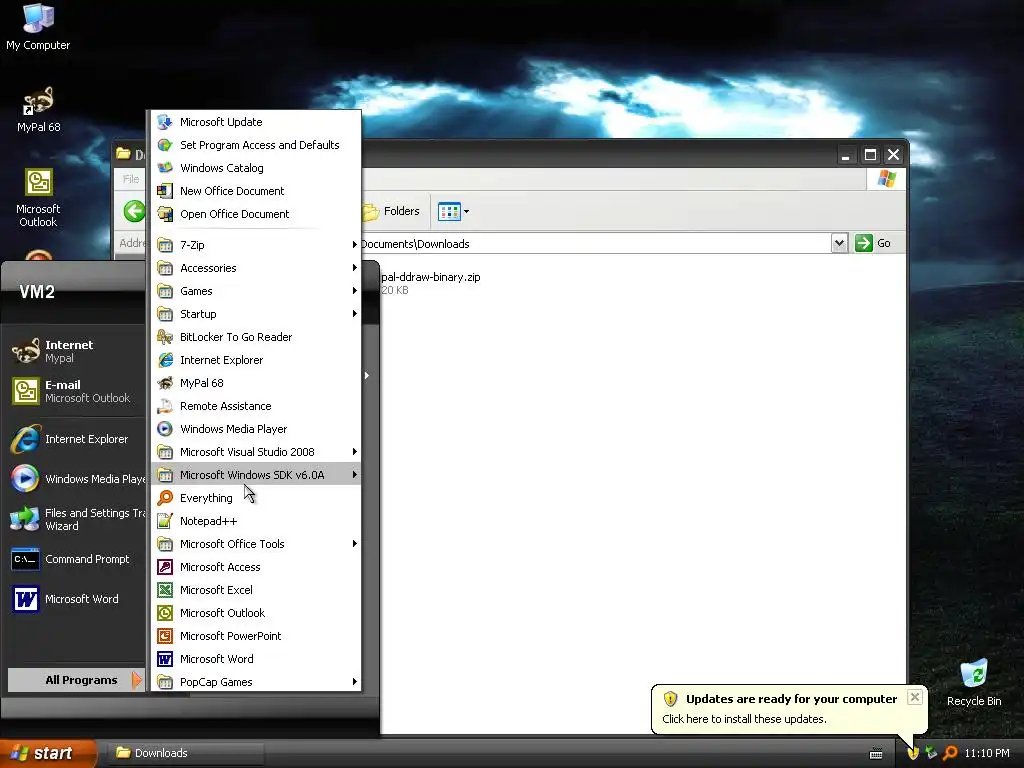Click the Explorer address path field
1024x768 pixels.
click(594, 244)
